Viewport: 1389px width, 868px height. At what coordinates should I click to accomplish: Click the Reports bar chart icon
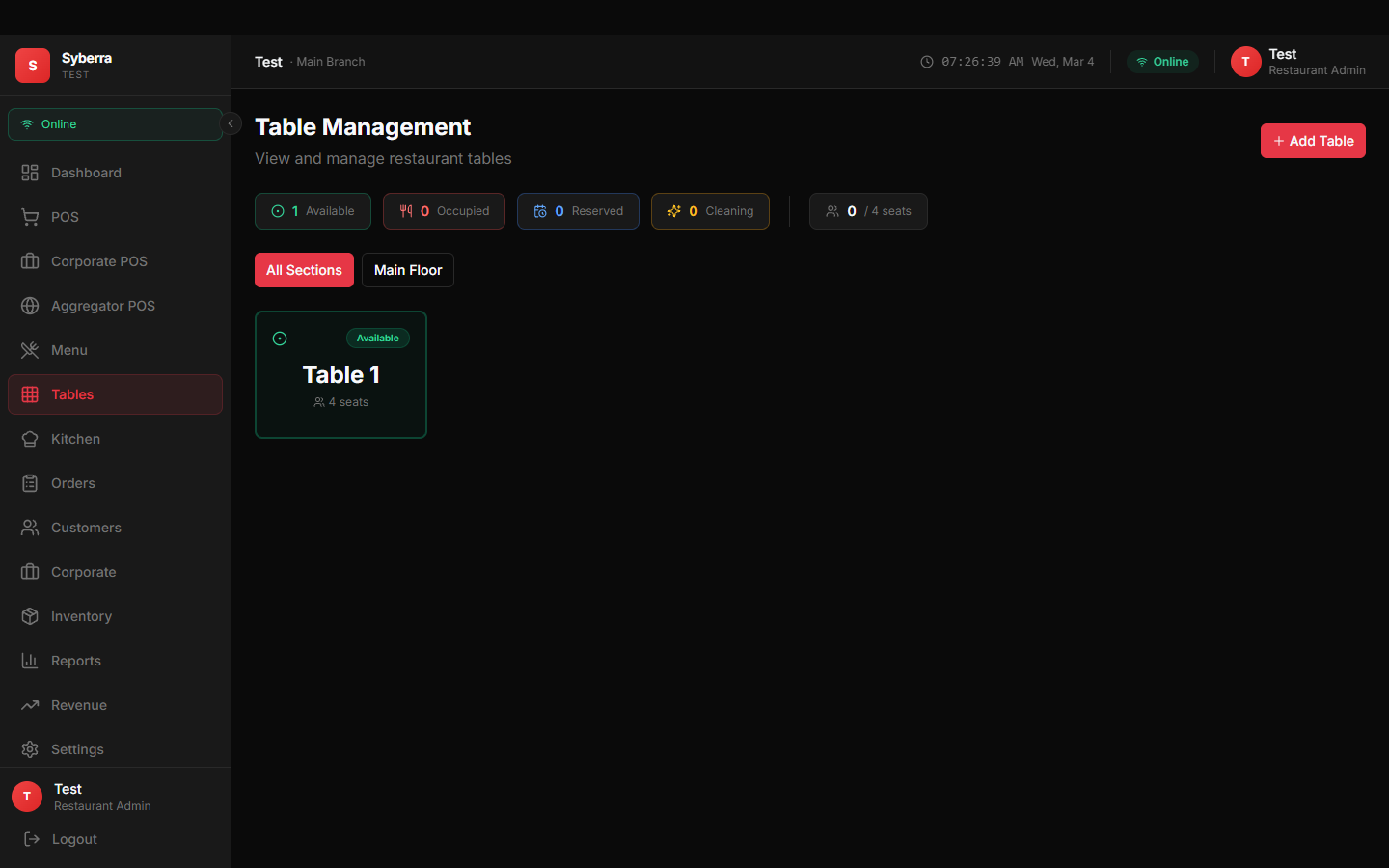30,660
